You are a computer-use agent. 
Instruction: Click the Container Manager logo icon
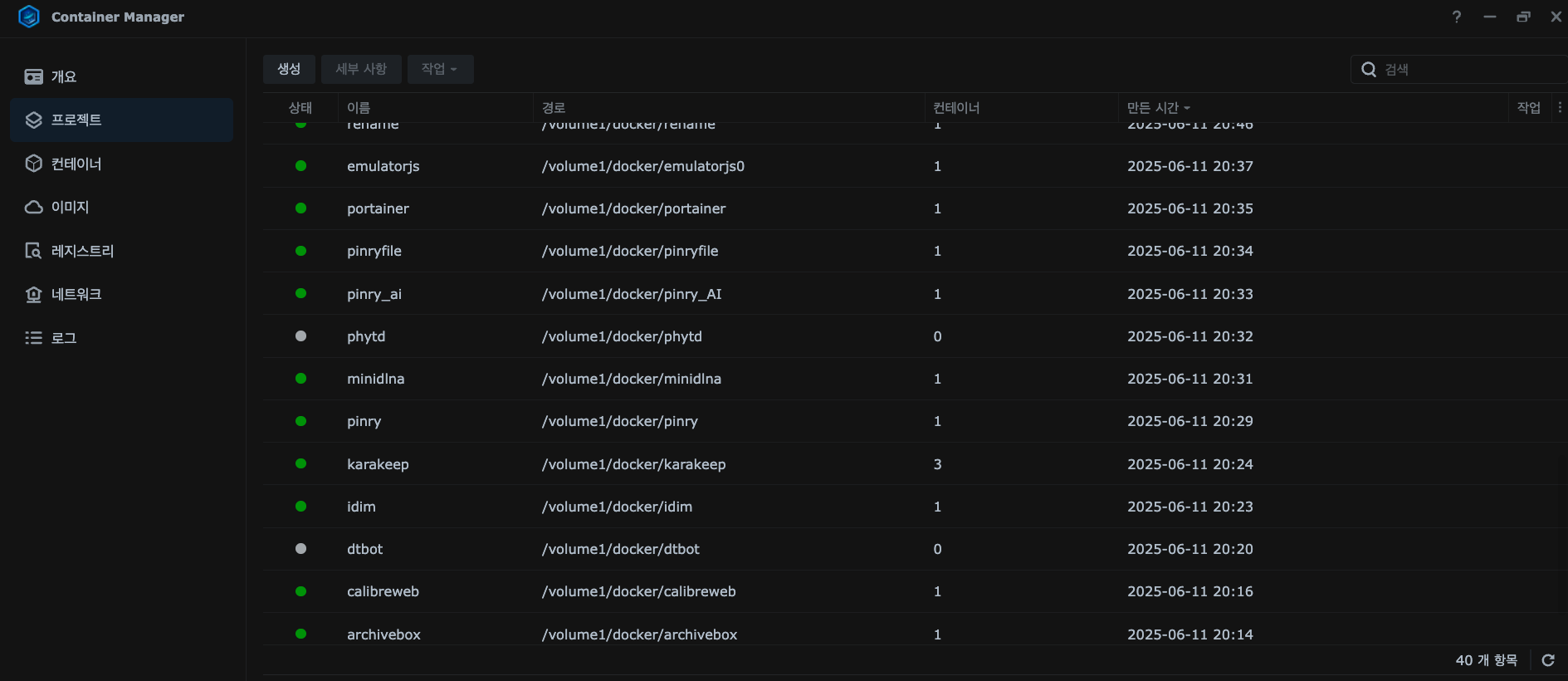pyautogui.click(x=29, y=17)
